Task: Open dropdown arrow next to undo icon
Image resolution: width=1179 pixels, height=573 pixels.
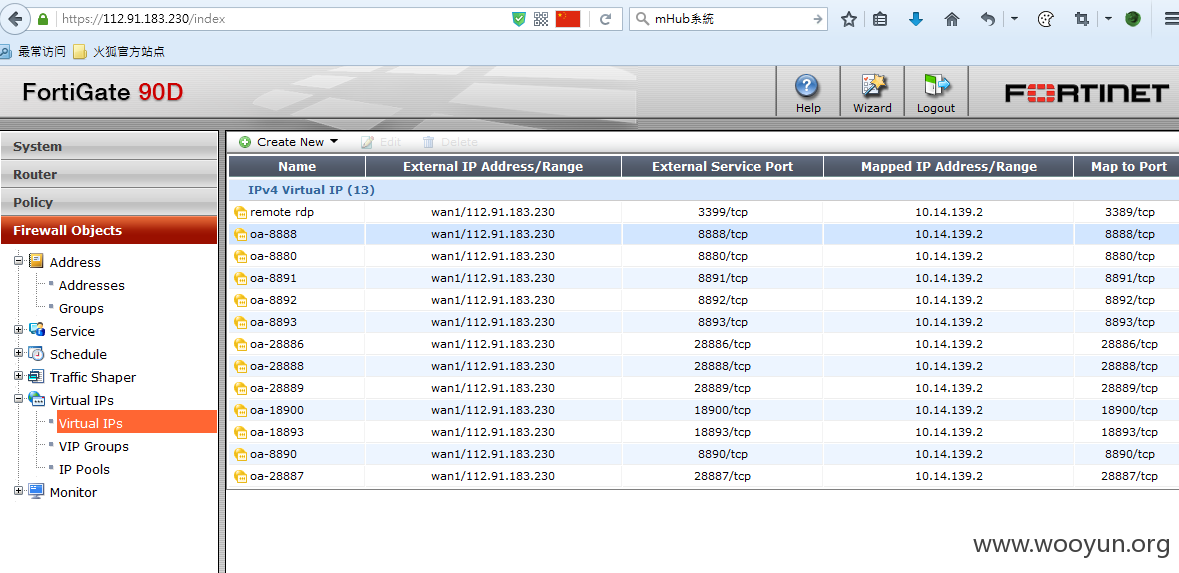Action: [1014, 19]
